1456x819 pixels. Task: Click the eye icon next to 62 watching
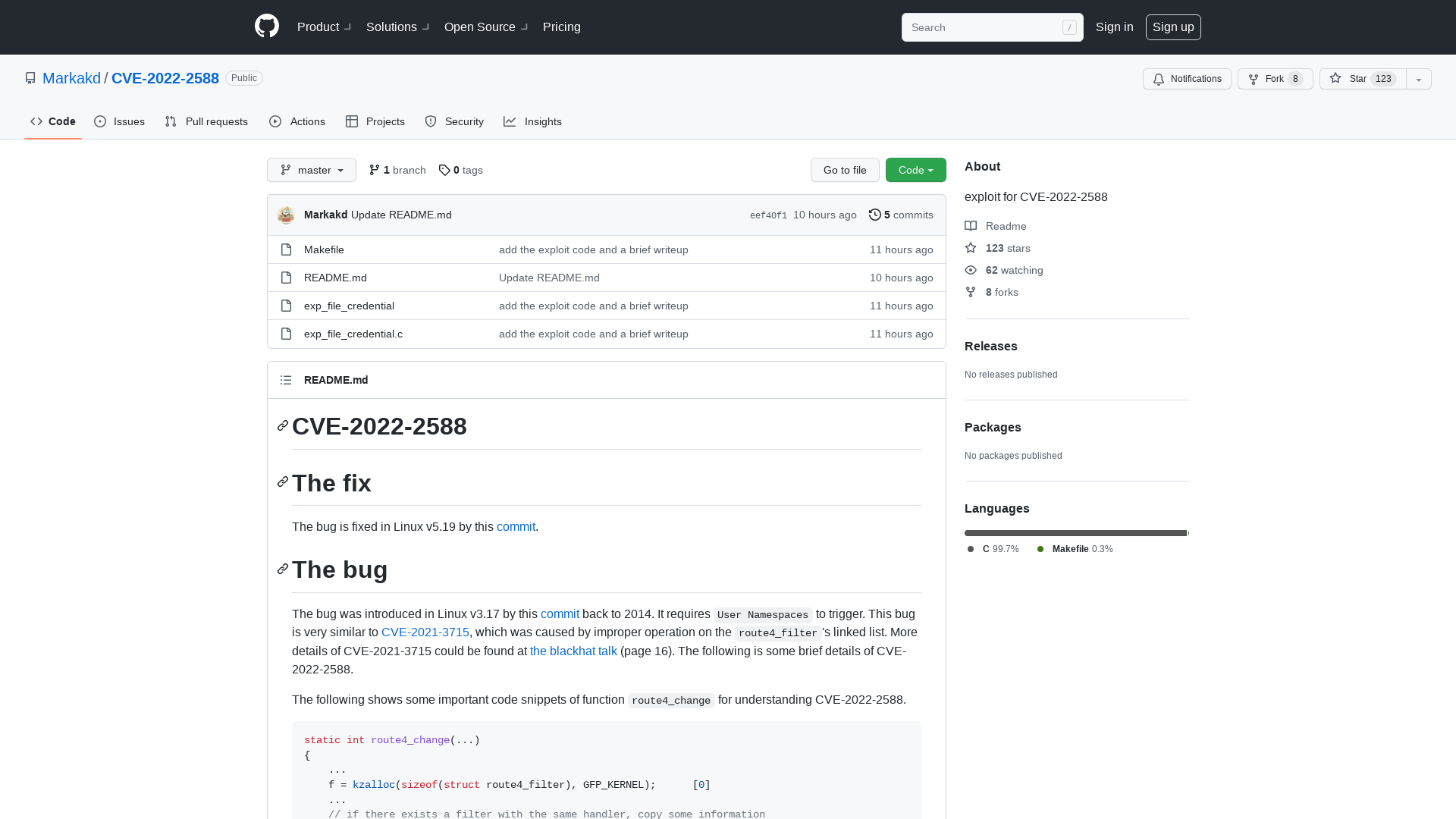[x=971, y=270]
